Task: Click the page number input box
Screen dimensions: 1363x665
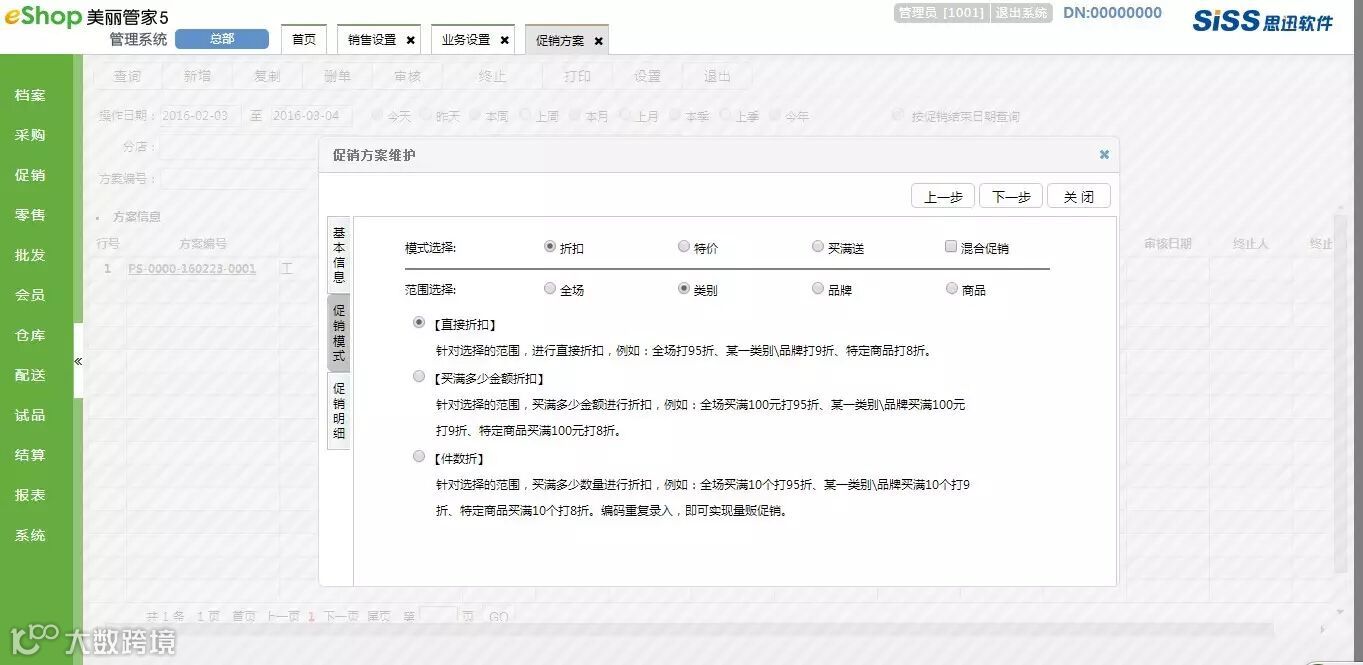Action: [438, 617]
